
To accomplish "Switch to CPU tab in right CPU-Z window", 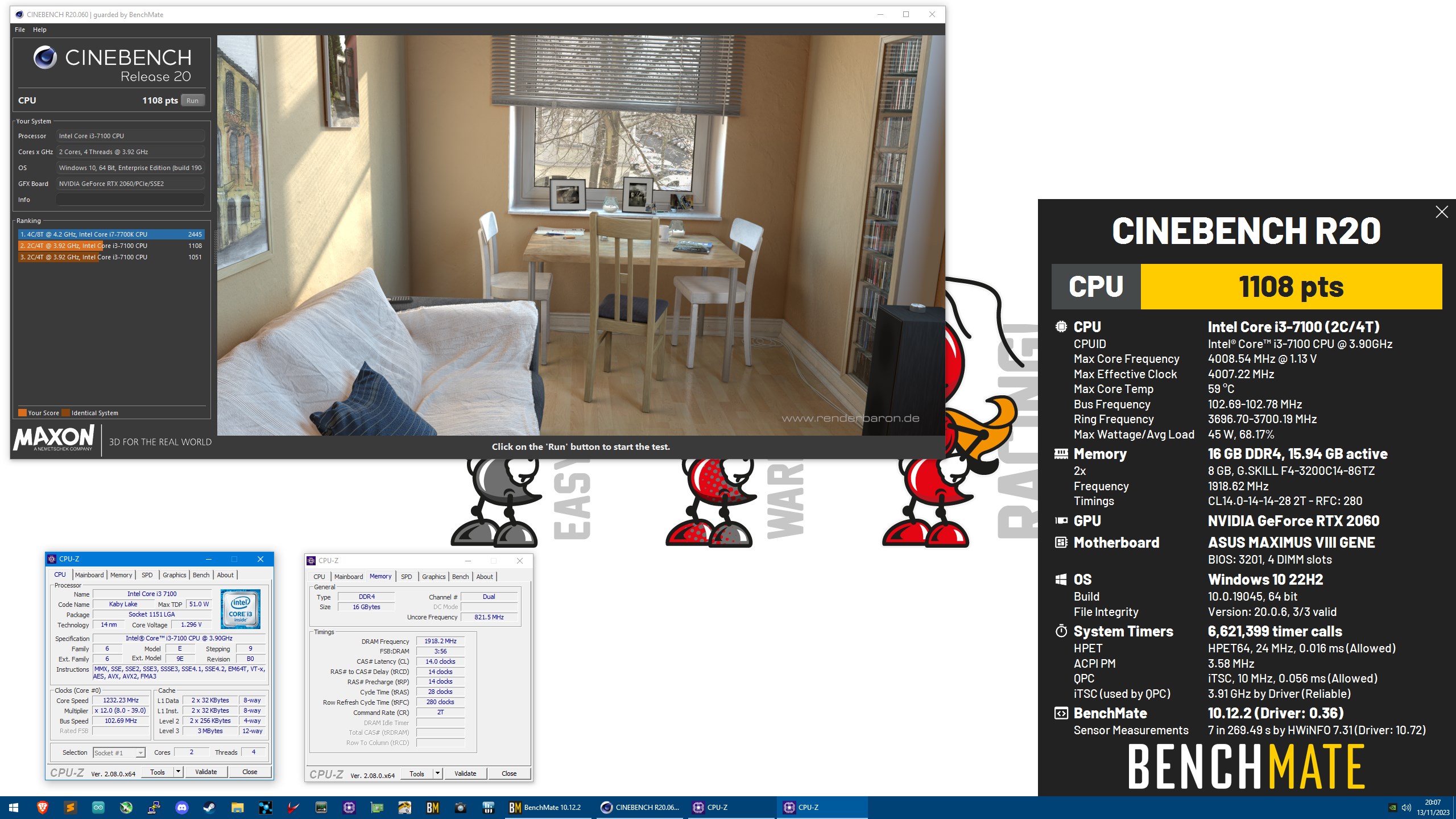I will [x=320, y=577].
